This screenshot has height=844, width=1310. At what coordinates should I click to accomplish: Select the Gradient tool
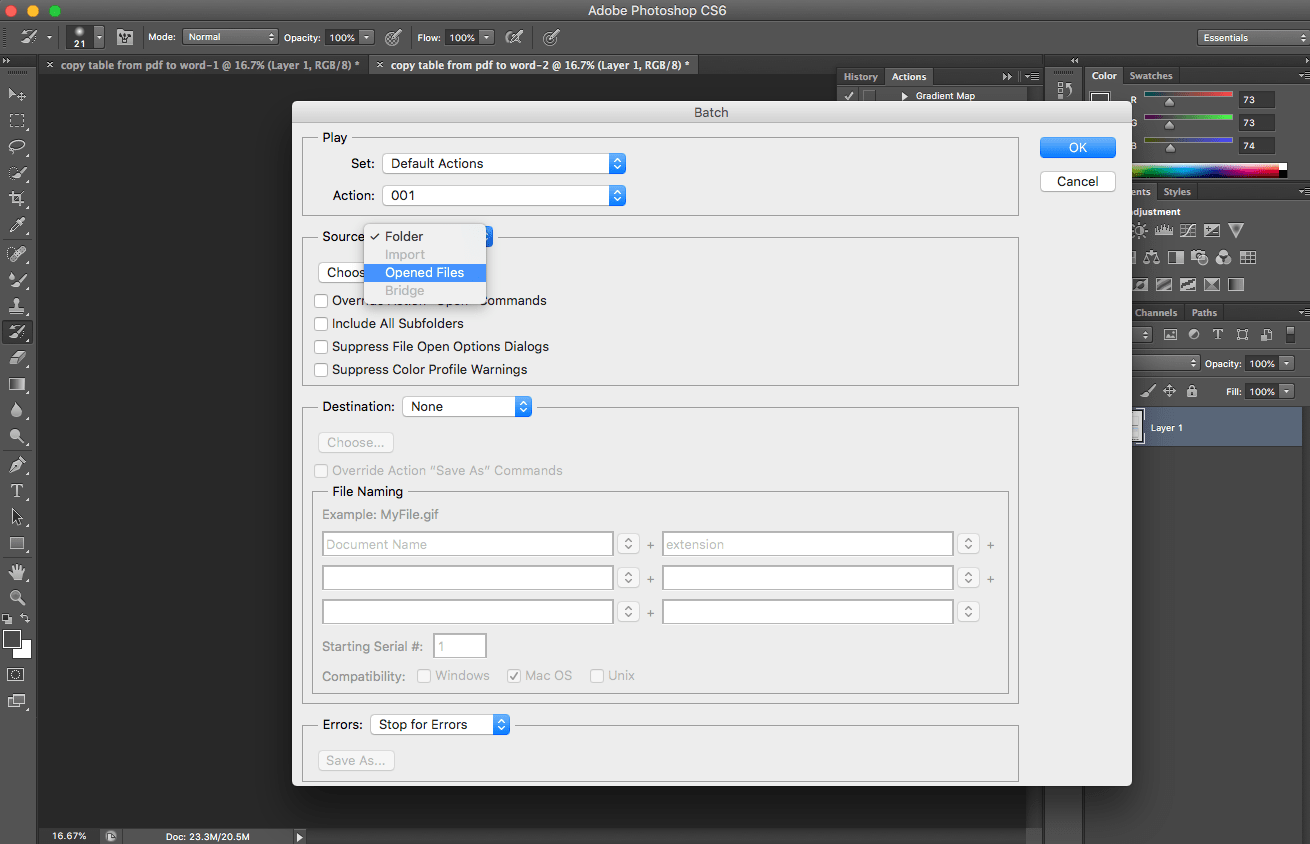pyautogui.click(x=17, y=384)
